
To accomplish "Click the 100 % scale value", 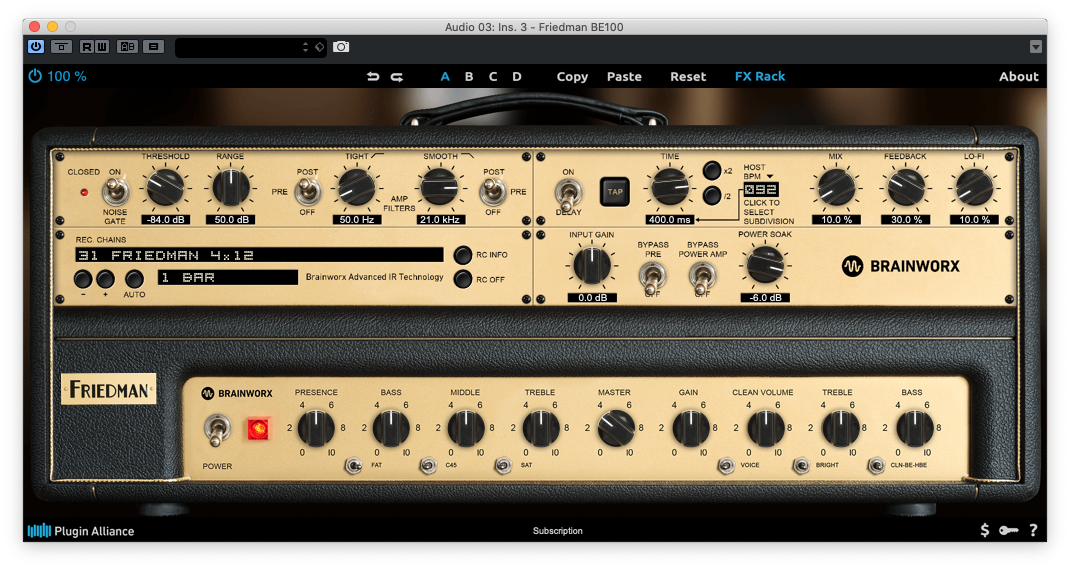I will point(67,76).
